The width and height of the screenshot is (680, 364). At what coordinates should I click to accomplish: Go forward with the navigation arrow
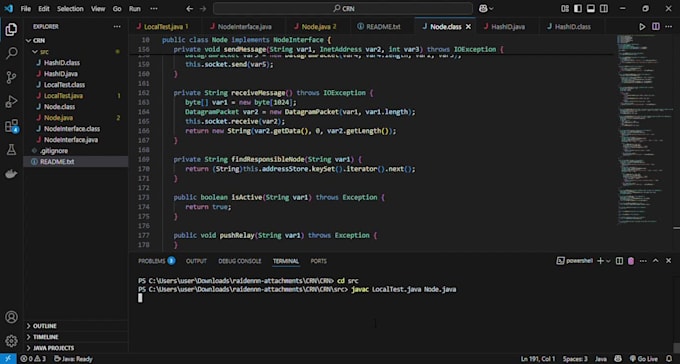click(x=203, y=8)
